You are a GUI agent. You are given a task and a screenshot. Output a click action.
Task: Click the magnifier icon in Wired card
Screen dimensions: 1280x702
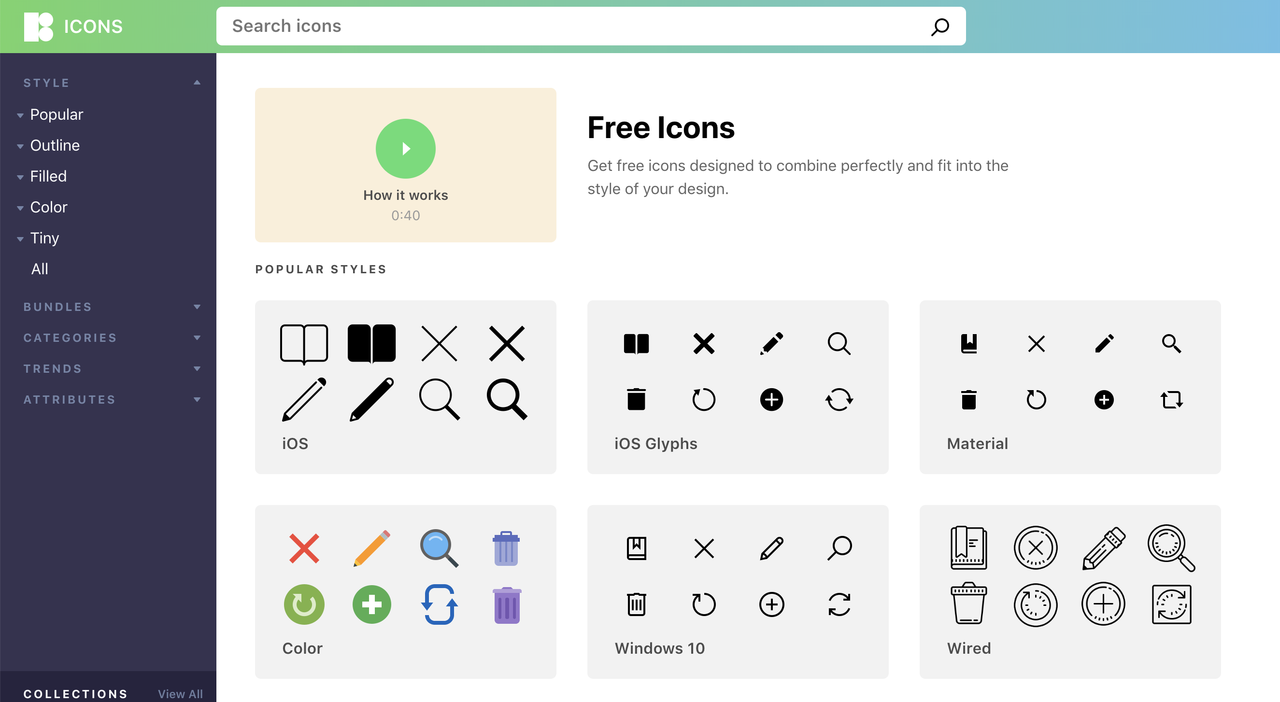(1172, 548)
